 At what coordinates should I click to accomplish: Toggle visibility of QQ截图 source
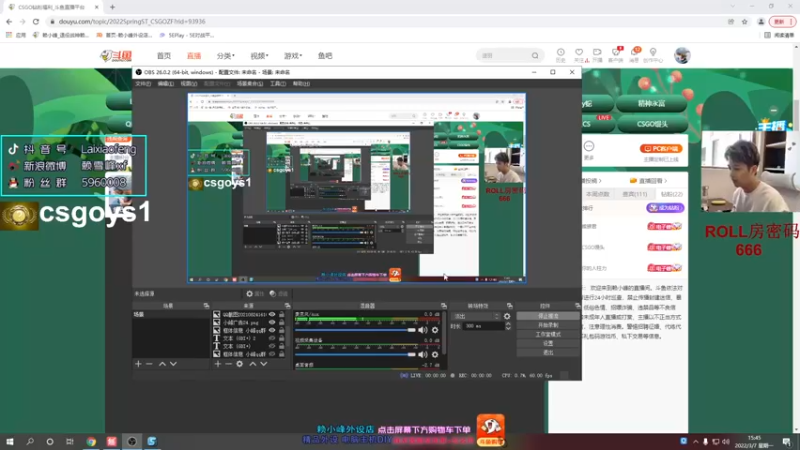tap(272, 315)
